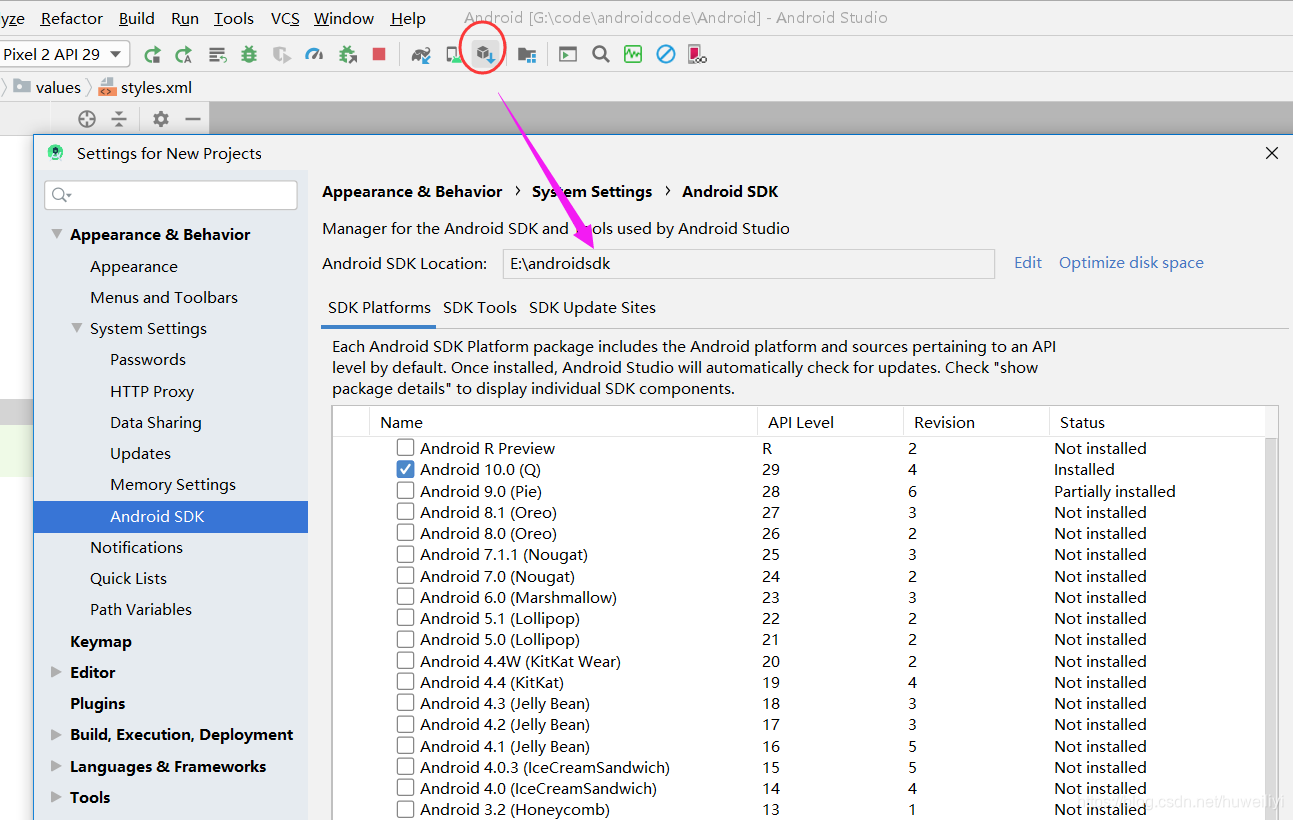Viewport: 1293px width, 820px height.
Task: Hide the project panel with minus icon
Action: tap(193, 119)
